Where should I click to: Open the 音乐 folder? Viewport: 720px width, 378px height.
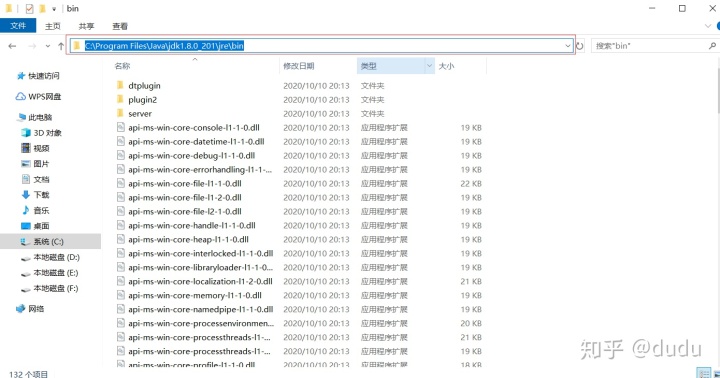(x=41, y=210)
